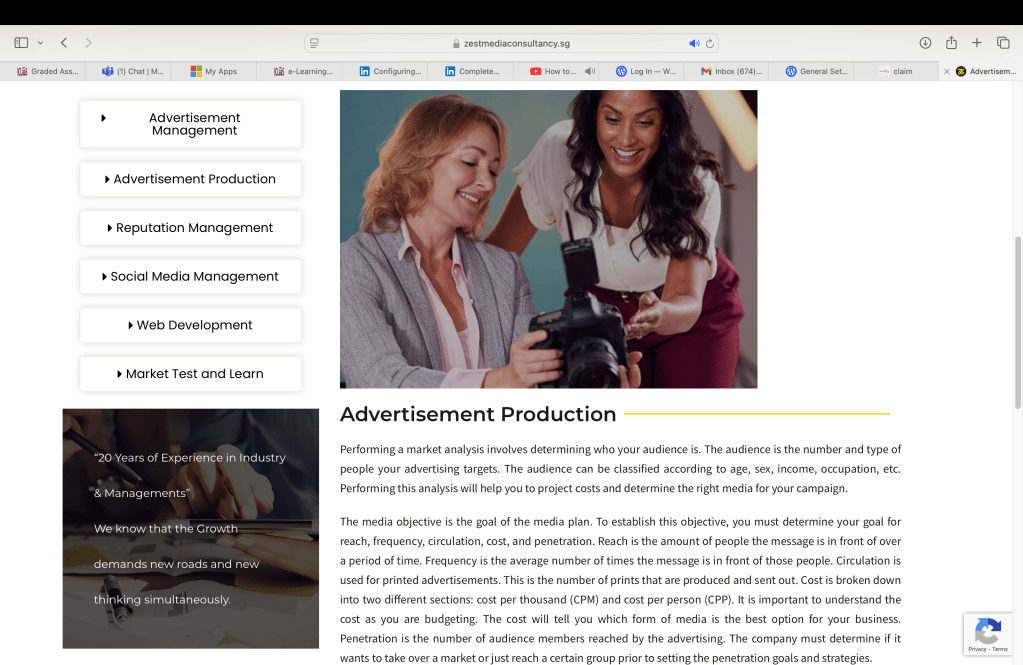Open a new tab with plus icon
The image size is (1023, 665).
pos(977,43)
